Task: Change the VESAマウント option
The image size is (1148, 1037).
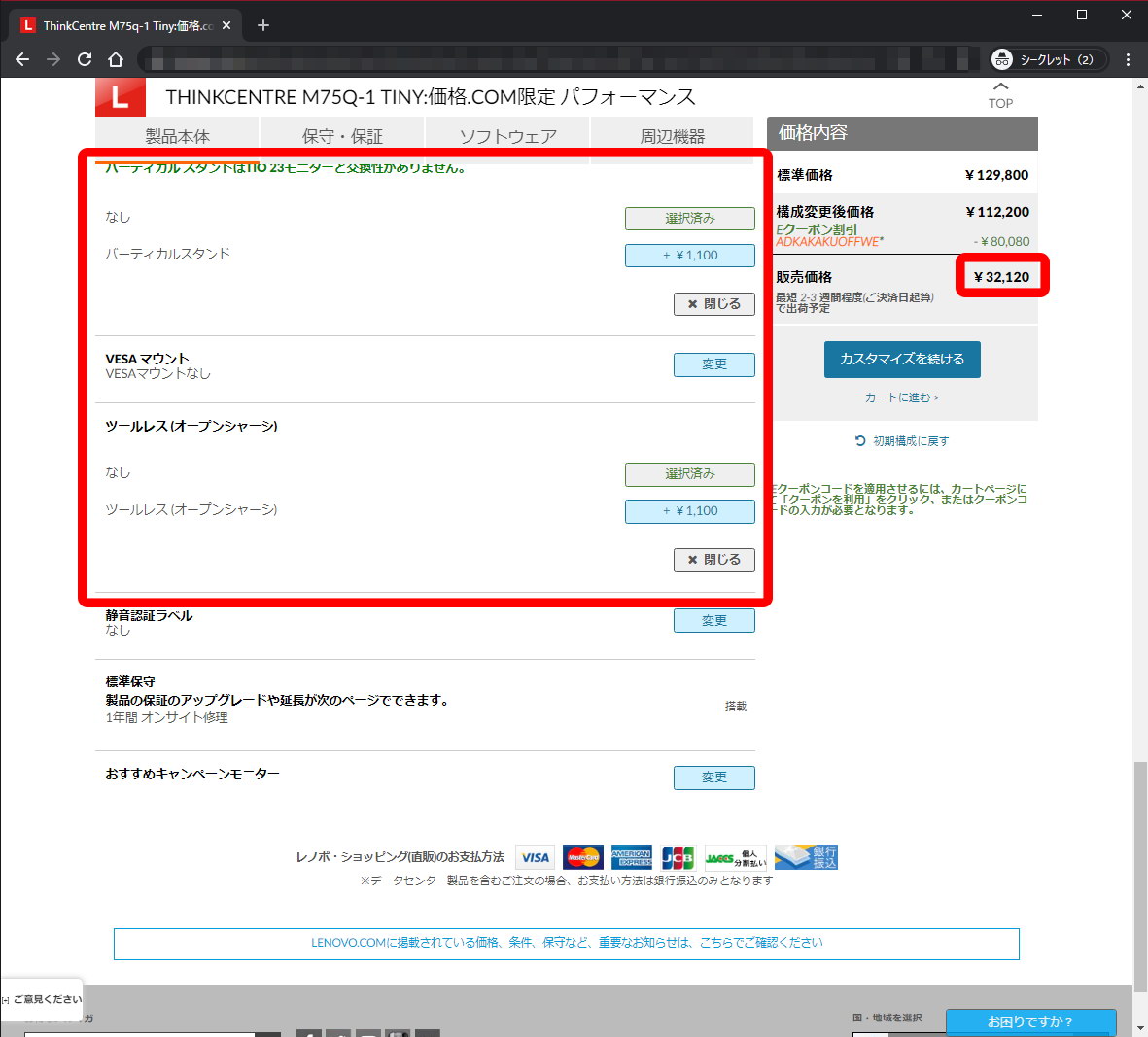Action: pyautogui.click(x=713, y=364)
